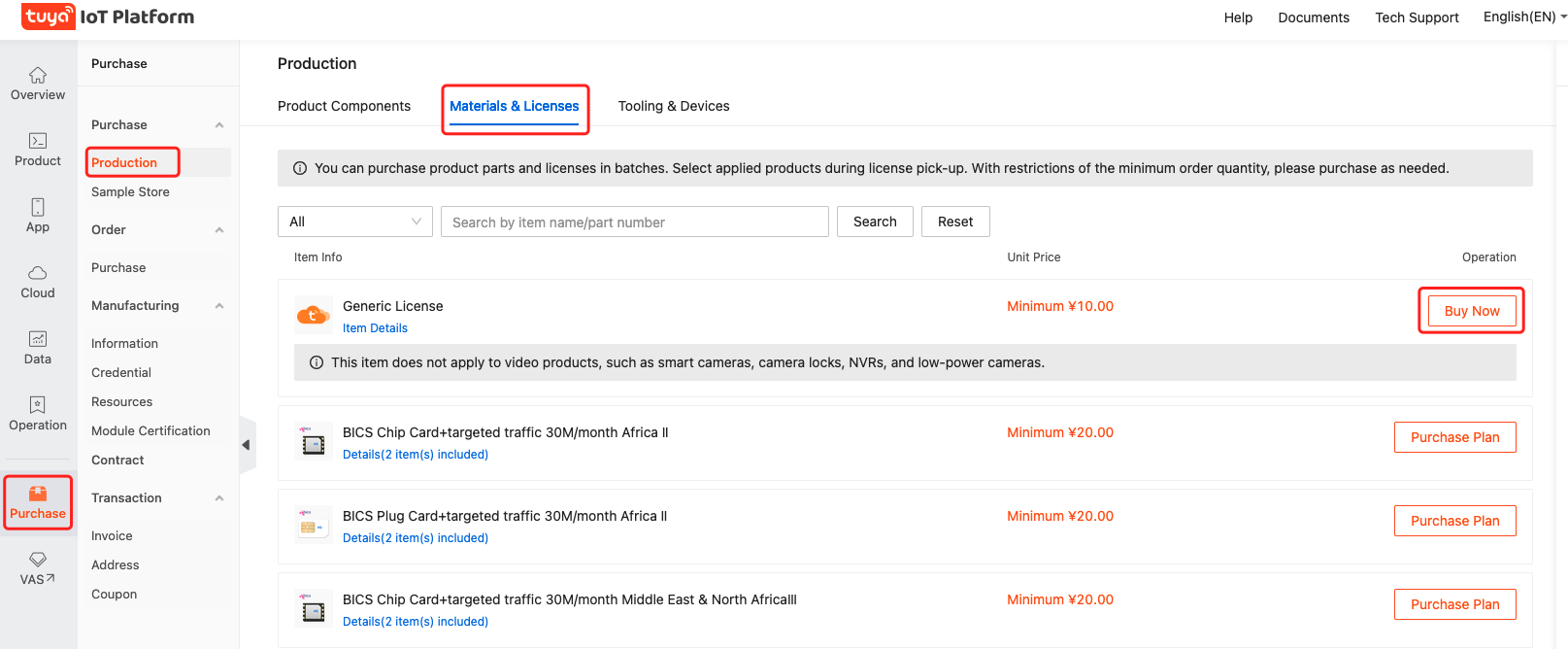This screenshot has height=649, width=1568.
Task: Collapse the Transaction menu group
Action: point(219,498)
